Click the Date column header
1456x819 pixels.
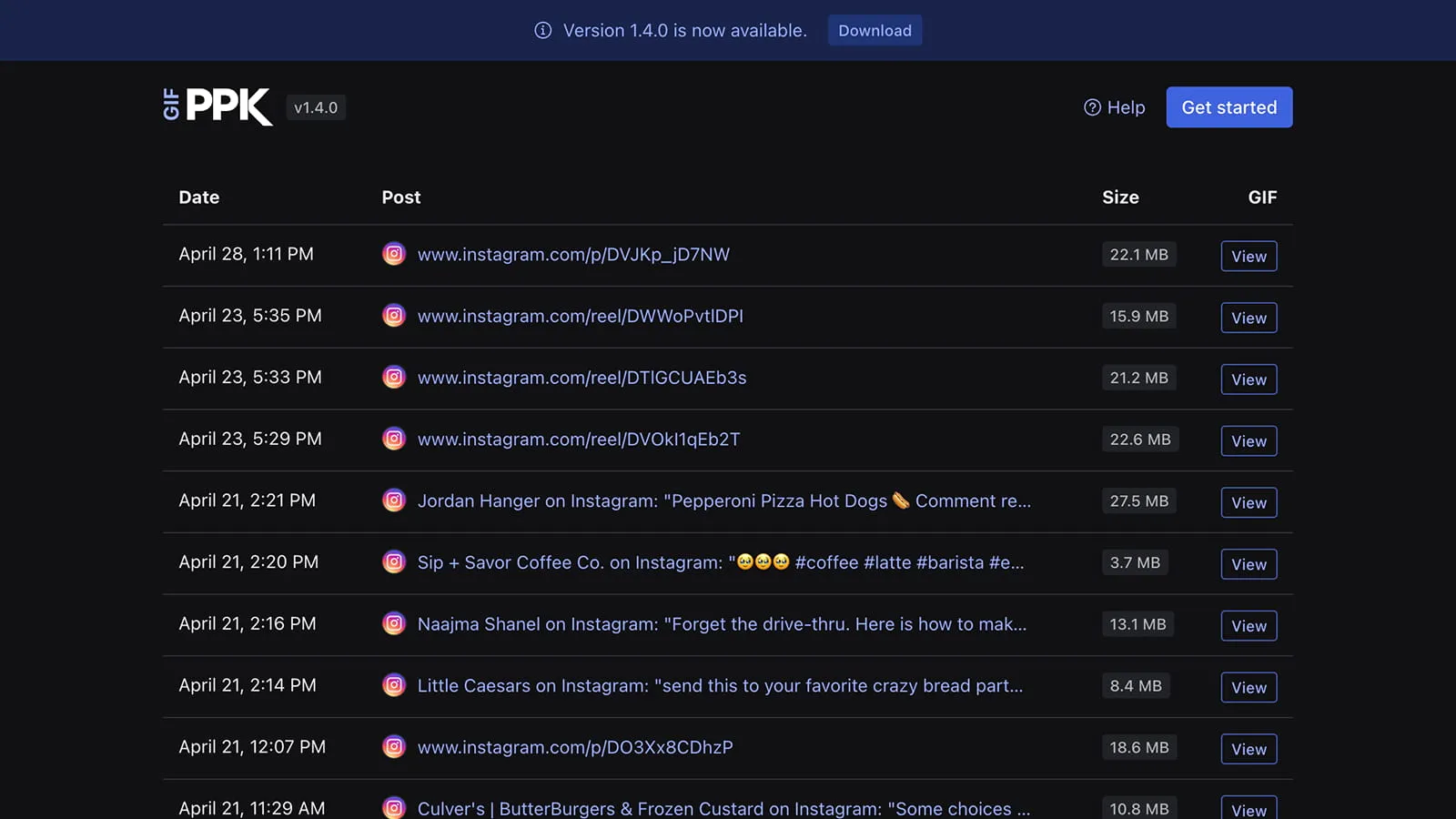pos(199,197)
